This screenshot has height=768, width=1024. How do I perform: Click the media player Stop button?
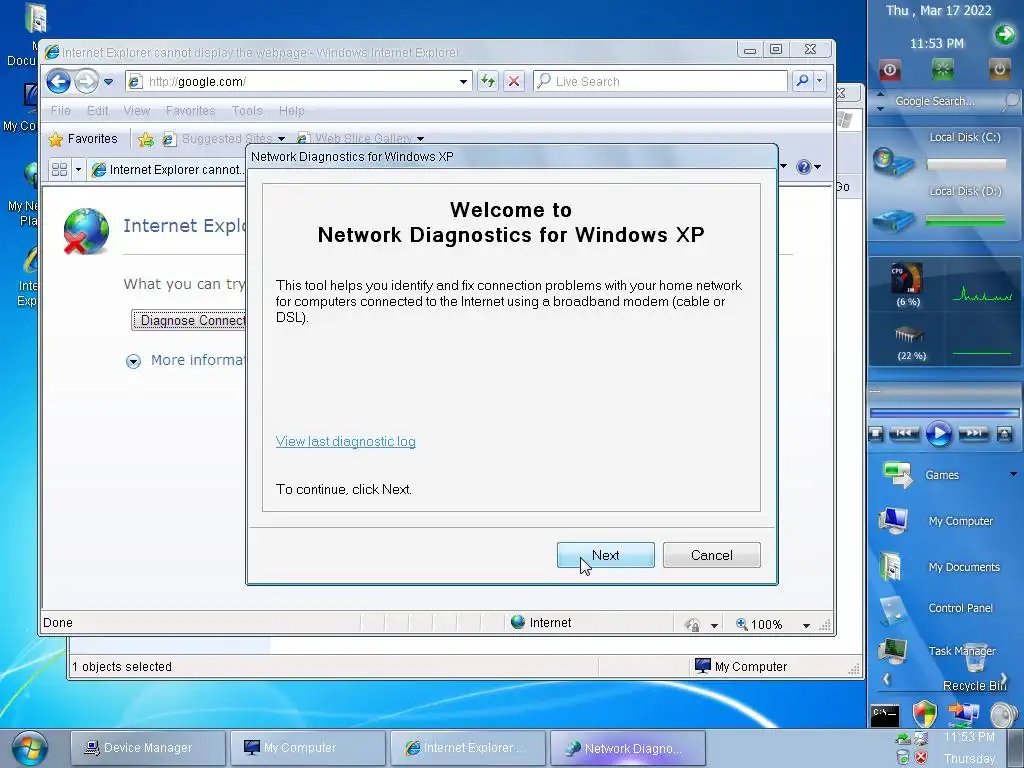pyautogui.click(x=876, y=434)
